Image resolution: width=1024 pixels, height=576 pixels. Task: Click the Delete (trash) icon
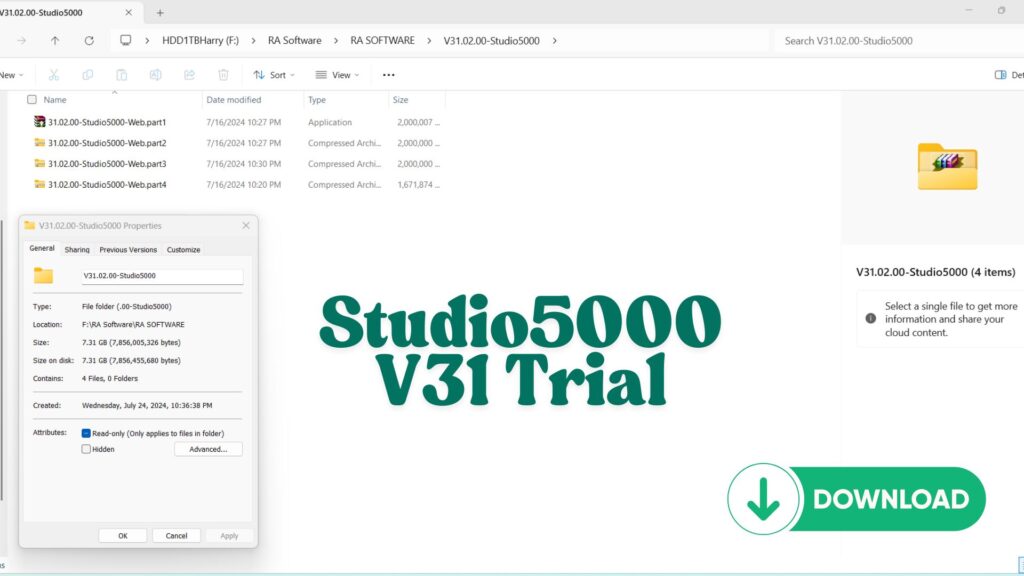223,74
